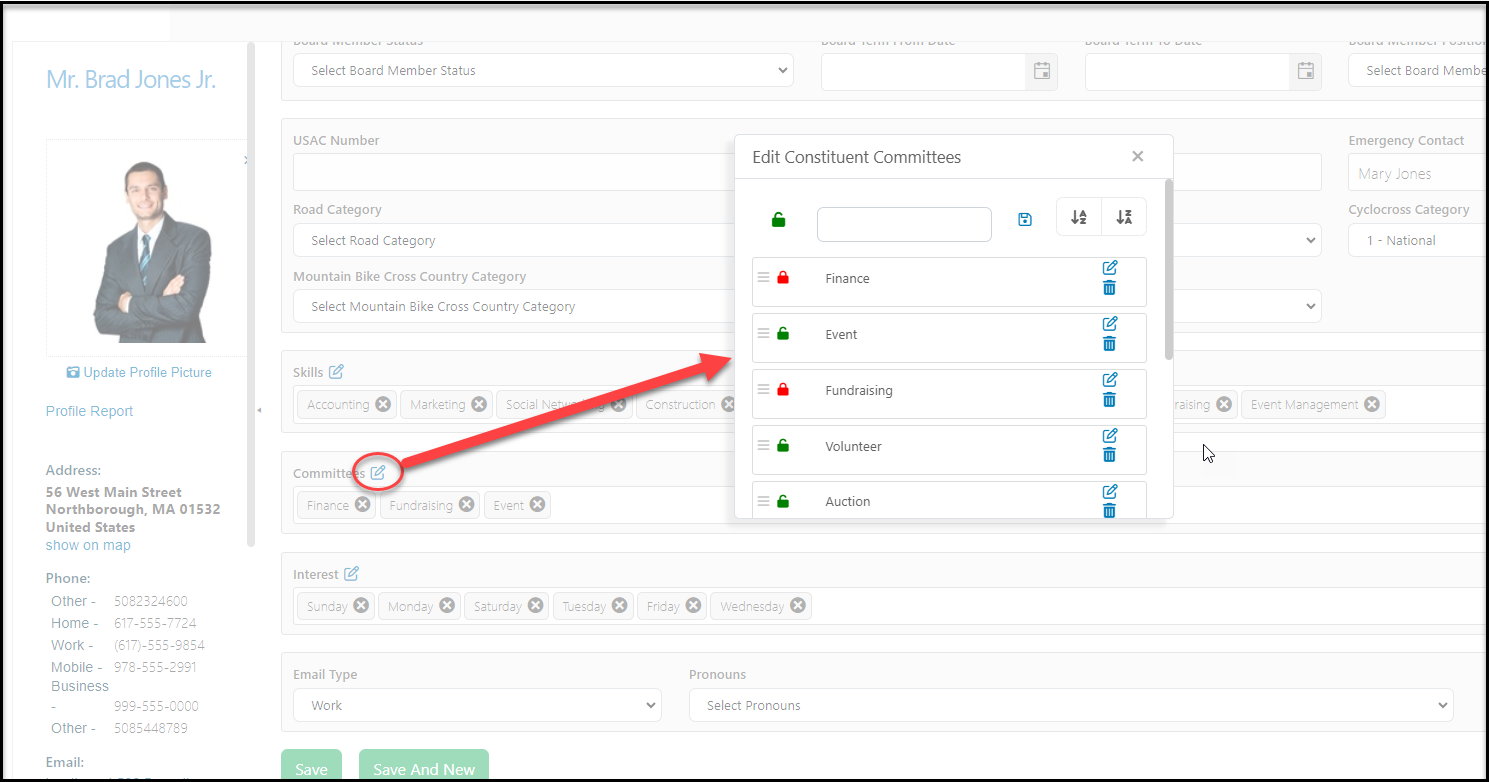Viewport: 1489px width, 782px height.
Task: Delete the Volunteer committee entry
Action: tap(1109, 455)
